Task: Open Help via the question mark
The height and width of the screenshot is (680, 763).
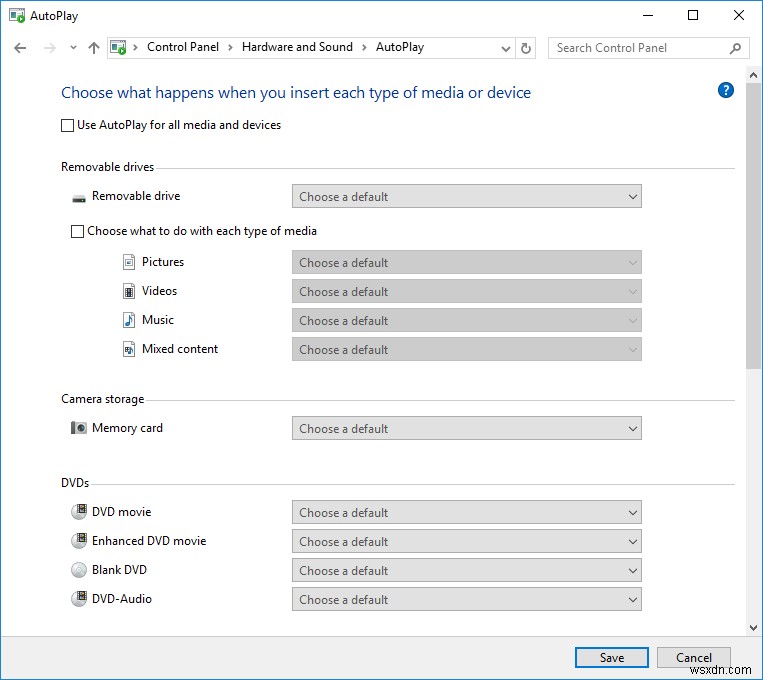Action: pos(726,90)
